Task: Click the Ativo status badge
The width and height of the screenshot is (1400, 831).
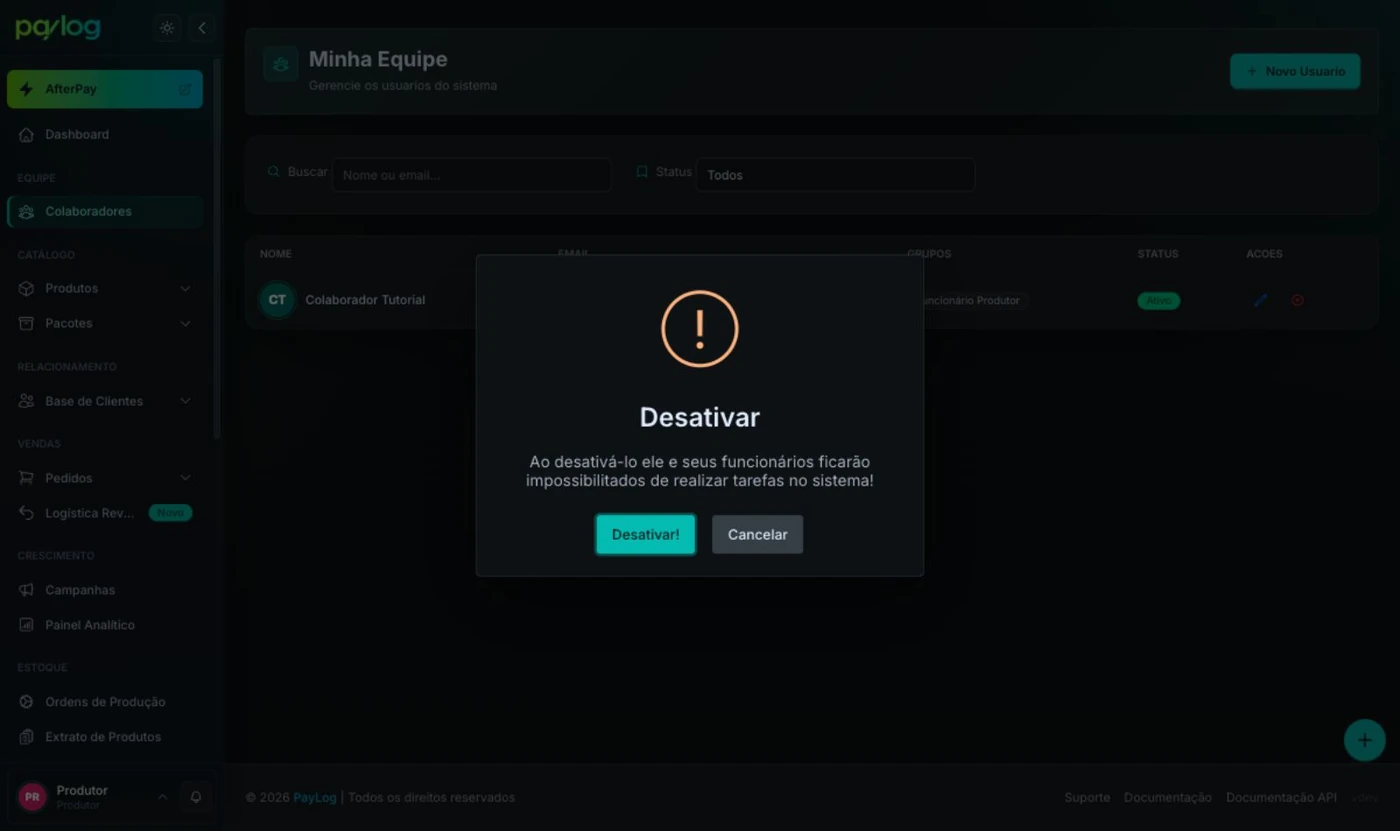Action: [1158, 300]
